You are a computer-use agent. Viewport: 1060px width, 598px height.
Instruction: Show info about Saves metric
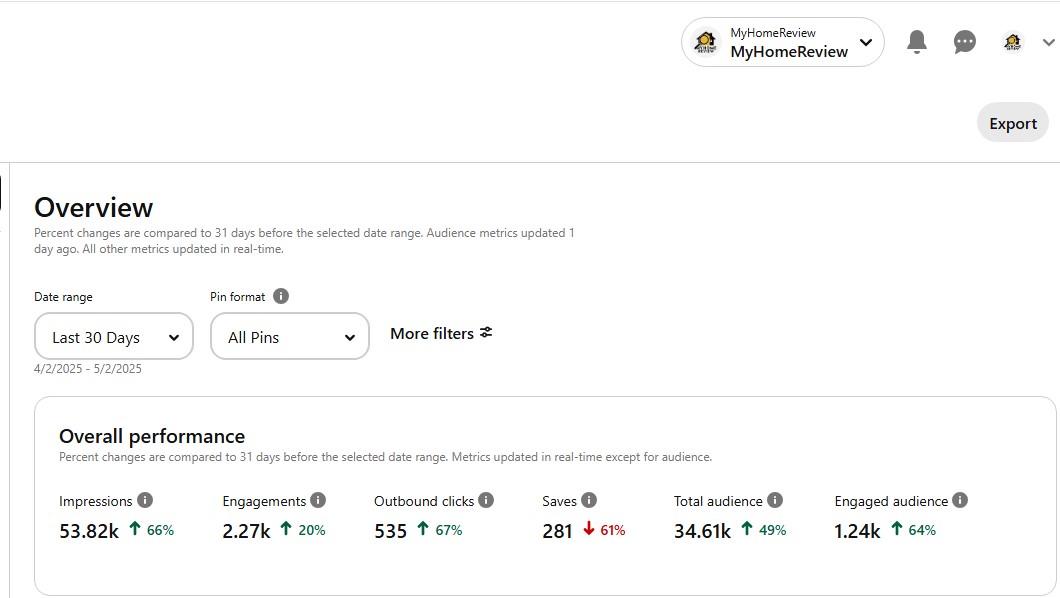coord(589,500)
